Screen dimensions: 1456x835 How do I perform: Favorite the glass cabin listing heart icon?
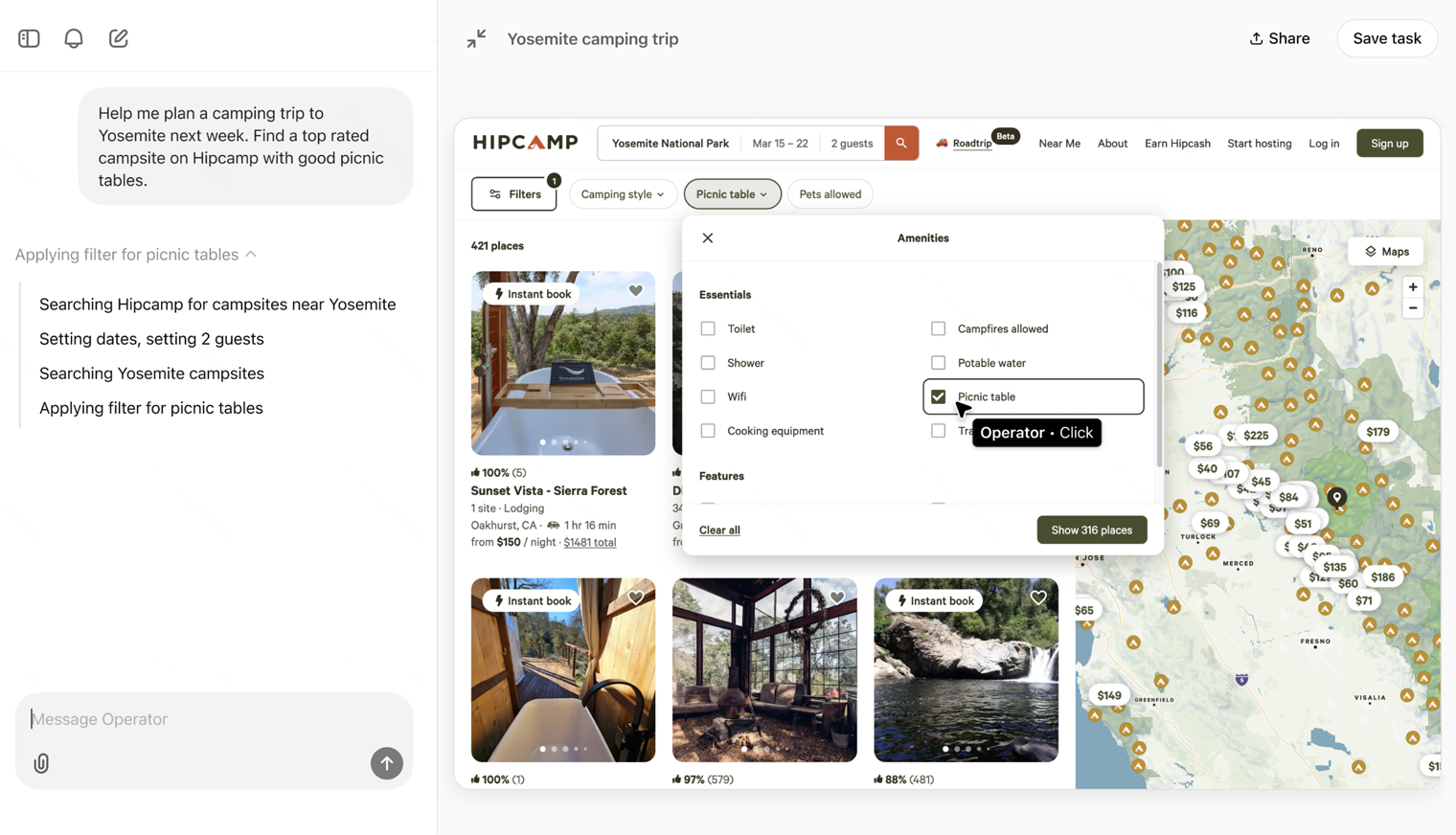tap(837, 598)
